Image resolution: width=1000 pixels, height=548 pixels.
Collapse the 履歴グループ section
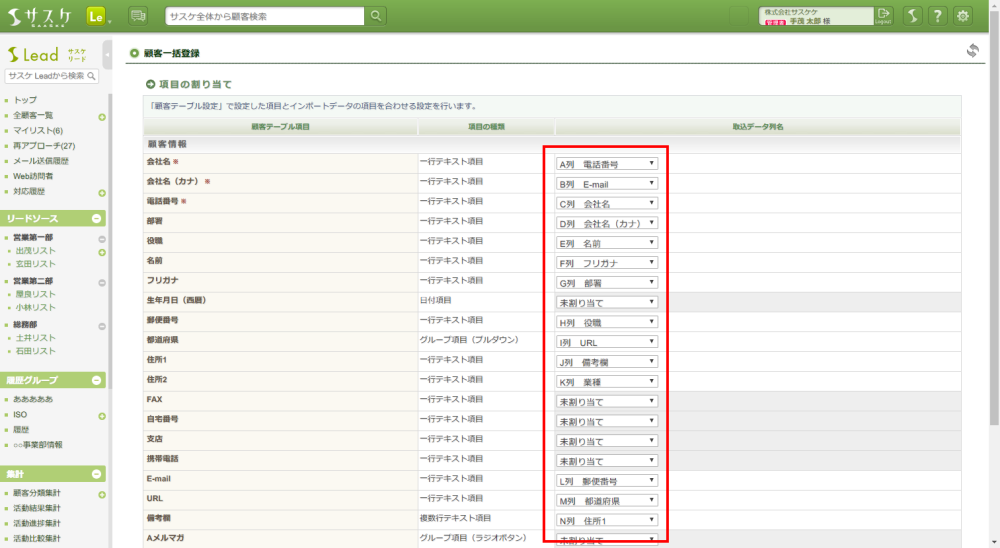tap(97, 380)
